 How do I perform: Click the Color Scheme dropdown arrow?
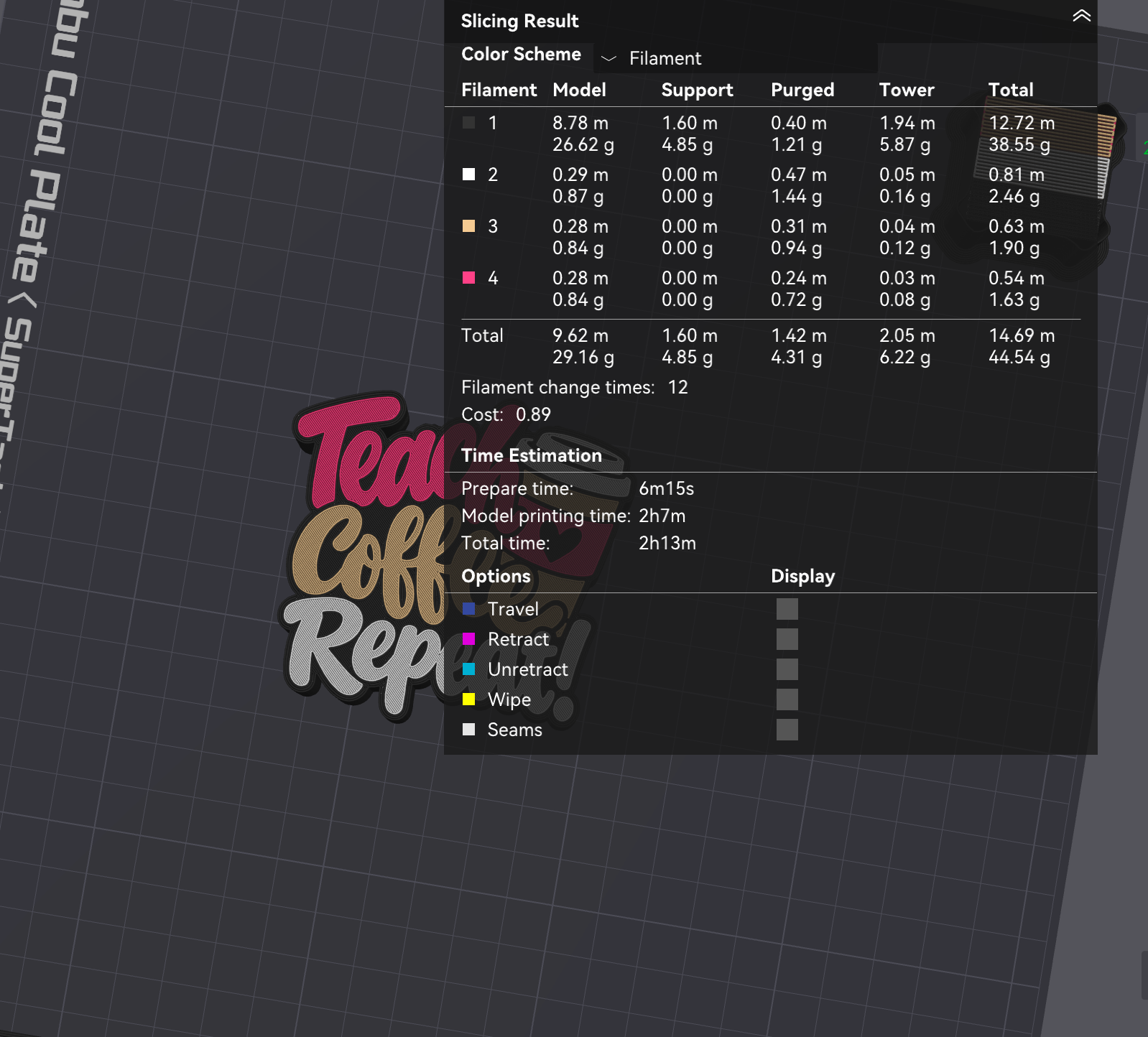pos(608,58)
